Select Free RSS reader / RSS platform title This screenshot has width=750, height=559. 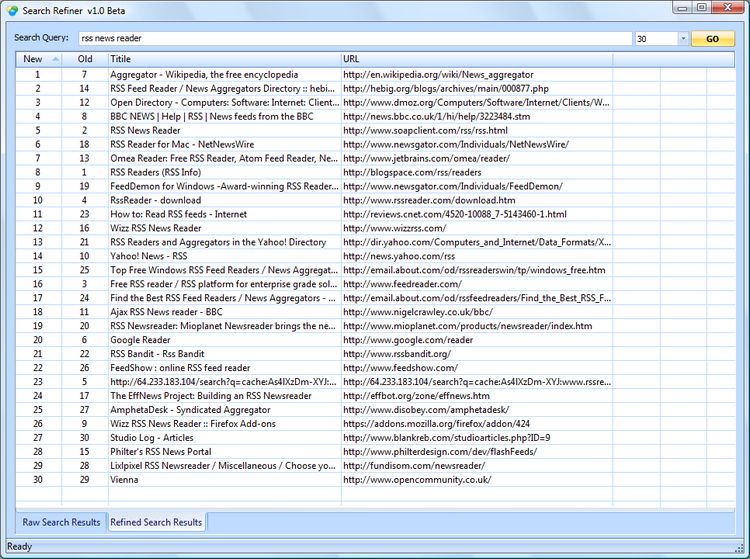[x=223, y=284]
